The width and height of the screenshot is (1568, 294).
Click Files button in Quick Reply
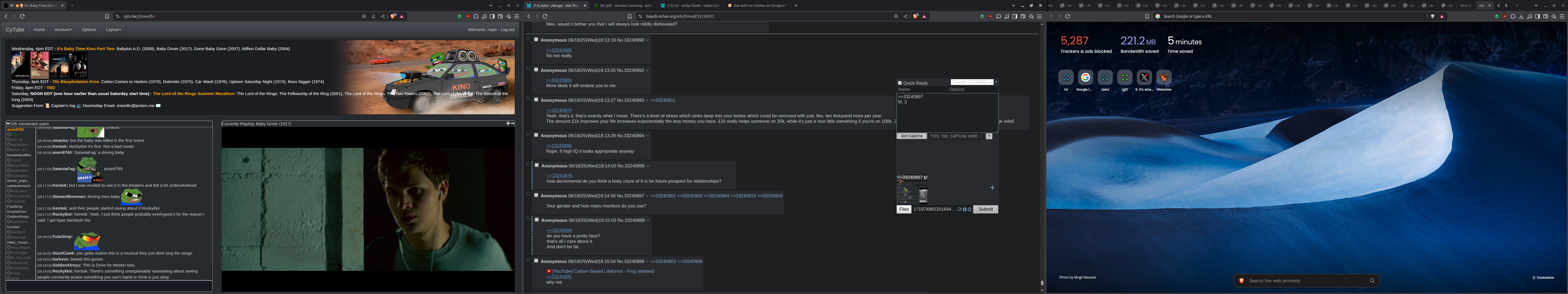click(904, 209)
